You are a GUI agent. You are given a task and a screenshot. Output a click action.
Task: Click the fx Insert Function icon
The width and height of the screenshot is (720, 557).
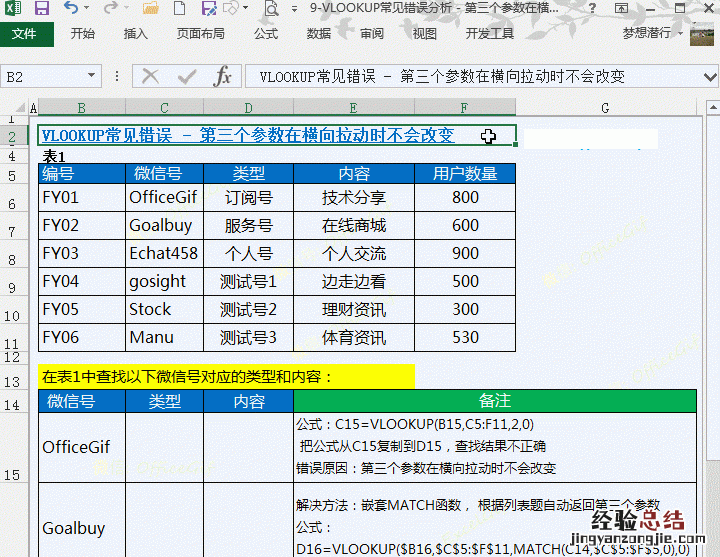[x=222, y=77]
